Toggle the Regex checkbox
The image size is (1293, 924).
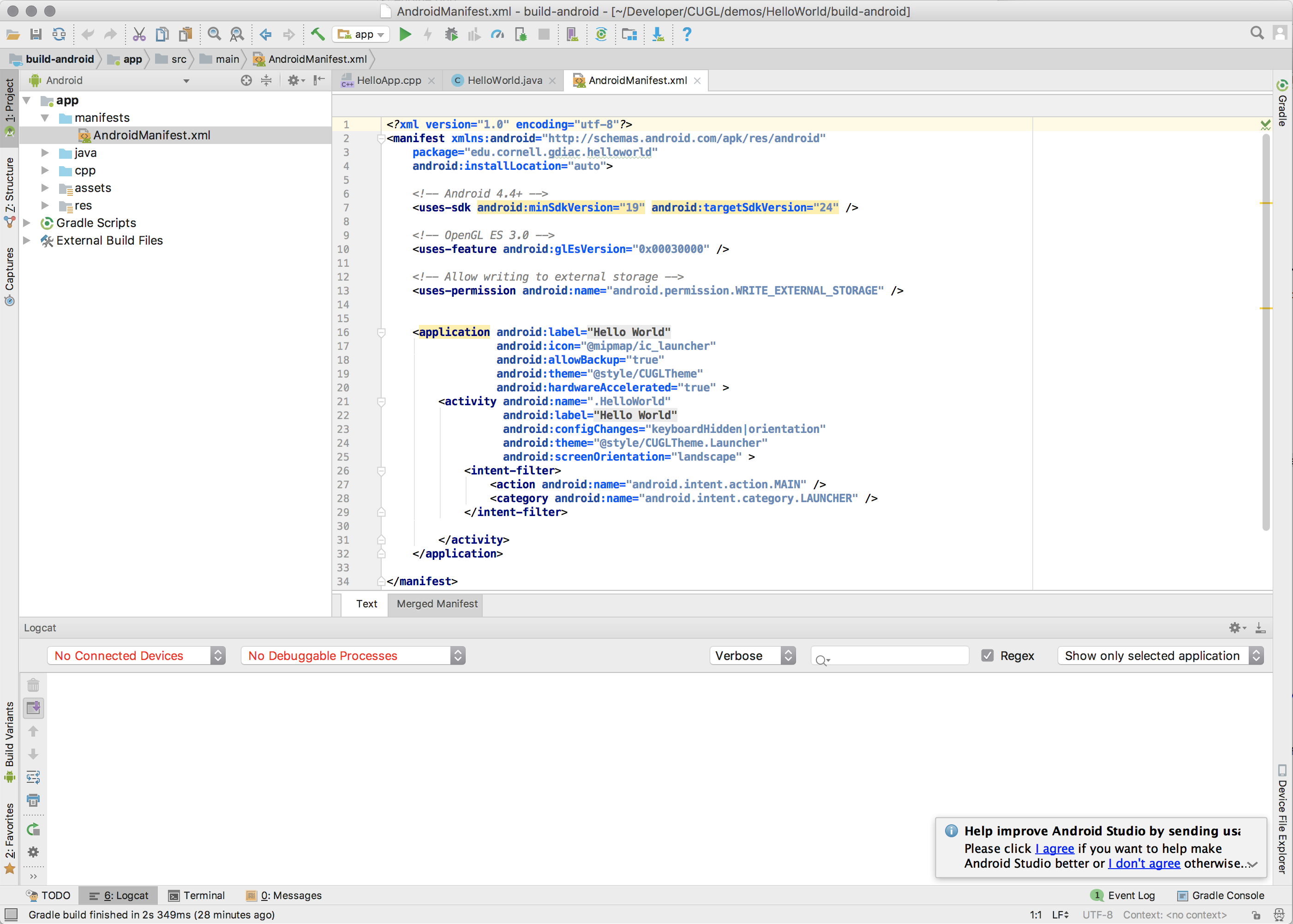(x=988, y=655)
